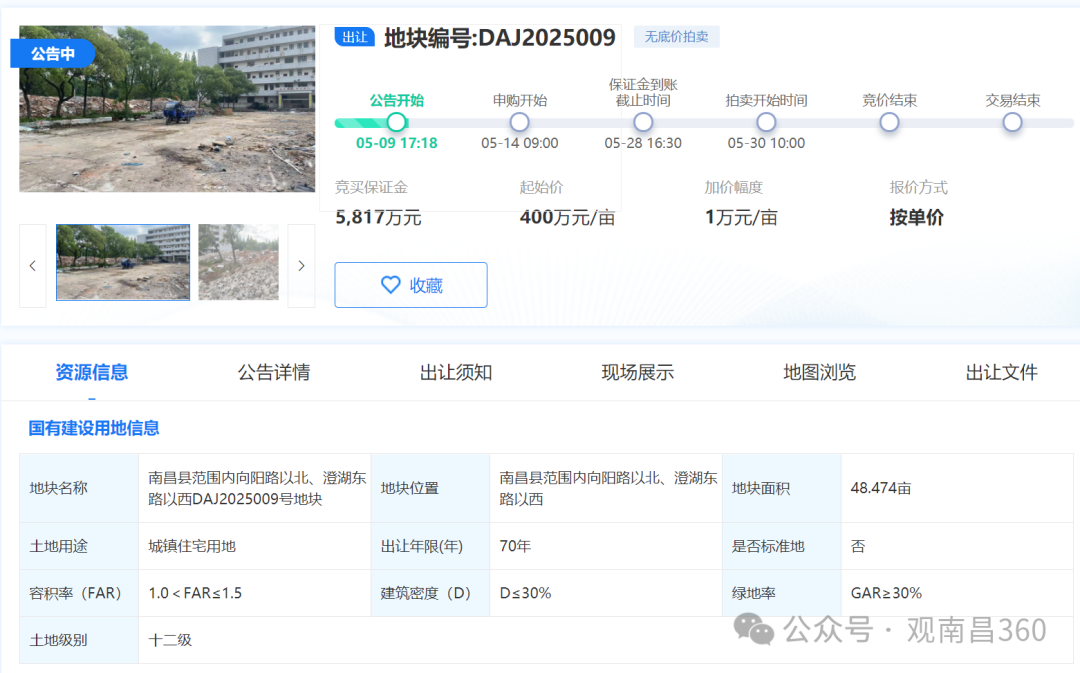Viewport: 1080px width, 673px height.
Task: Click the blue 出让 tag
Action: [x=354, y=37]
